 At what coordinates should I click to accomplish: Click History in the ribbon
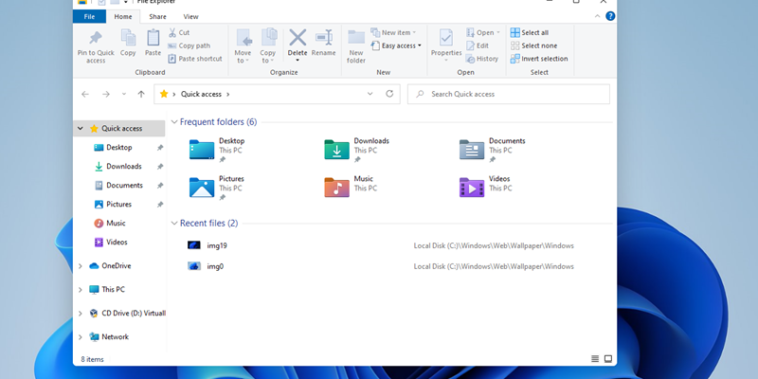(482, 58)
